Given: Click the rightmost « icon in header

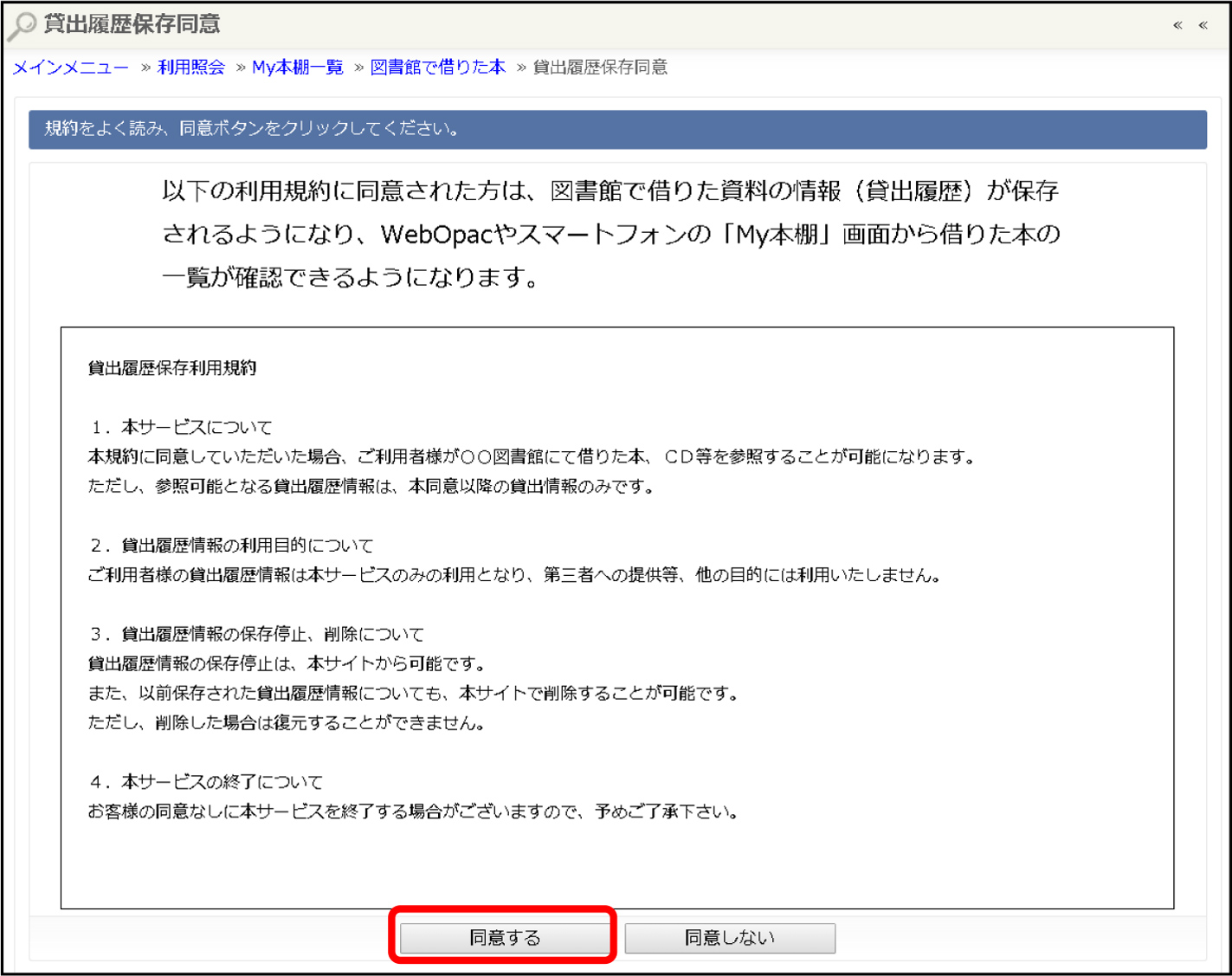Looking at the screenshot, I should coord(1203,25).
